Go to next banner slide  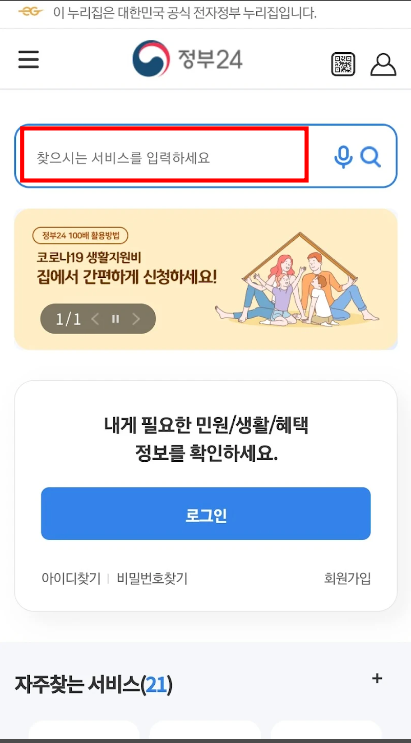pos(136,319)
